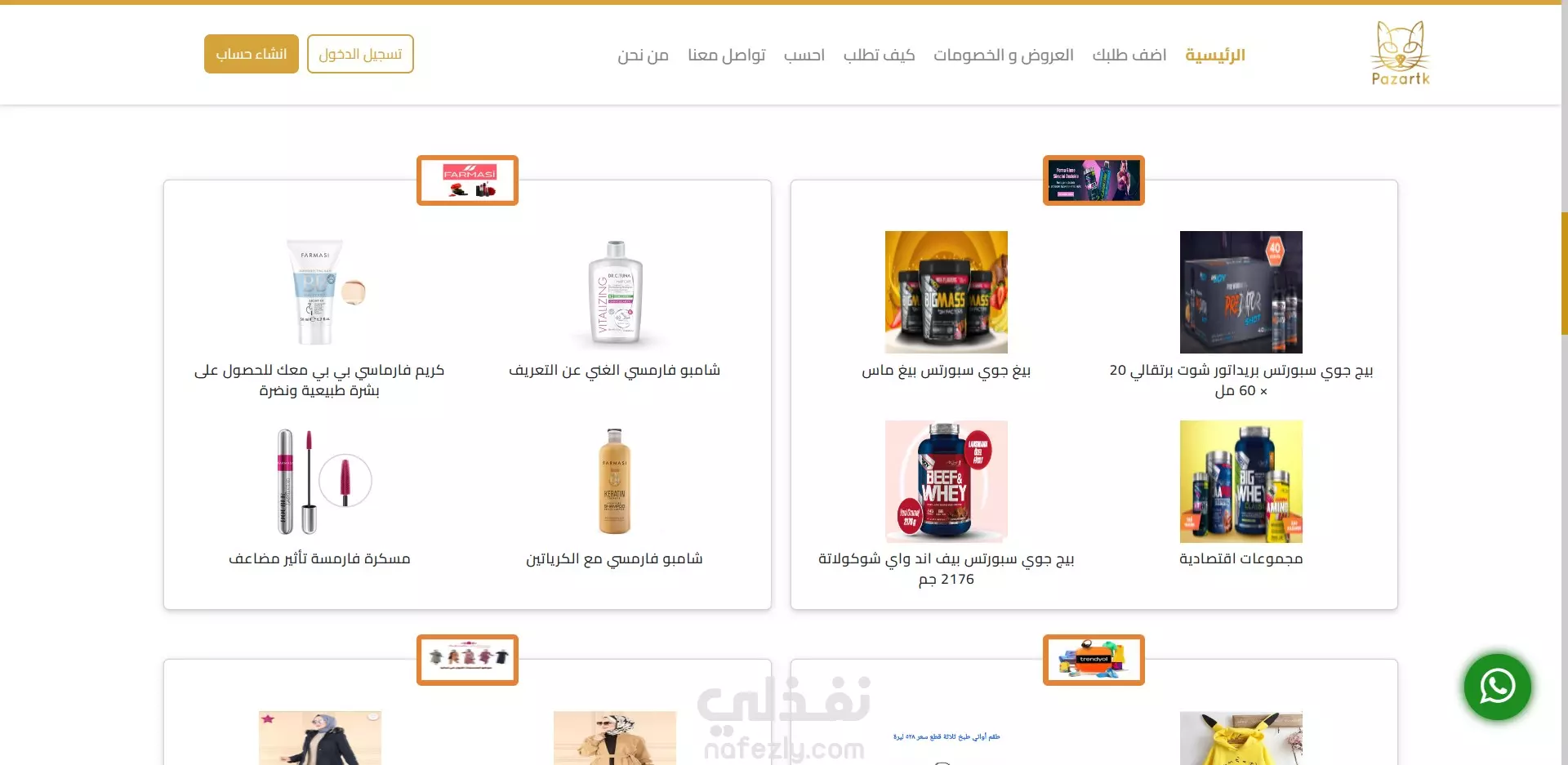Screen dimensions: 1568x765
Task: Open the green WhatsApp chat icon
Action: (1497, 687)
